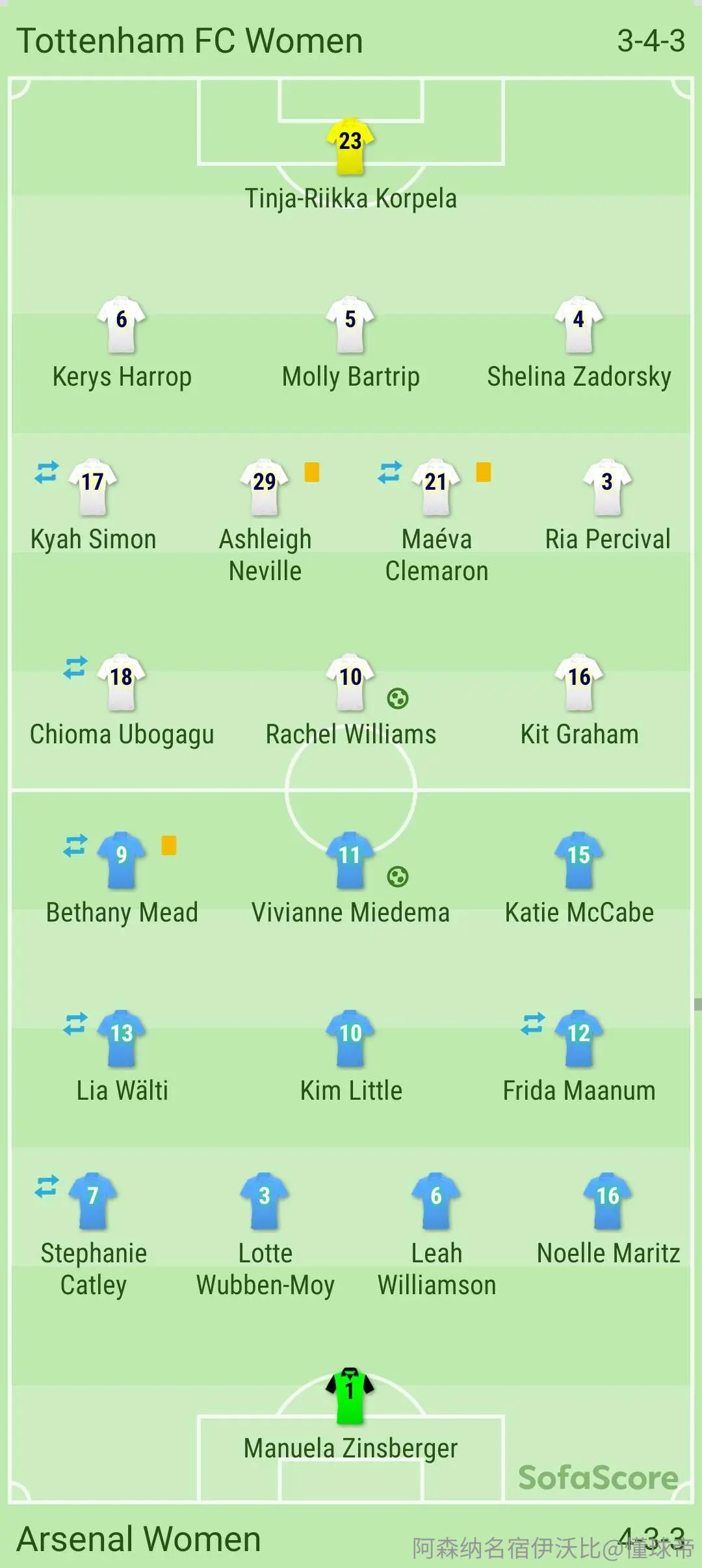Screen dimensions: 702x1568
Task: Select Molly Bartrip's number 5 shirt
Action: (350, 325)
